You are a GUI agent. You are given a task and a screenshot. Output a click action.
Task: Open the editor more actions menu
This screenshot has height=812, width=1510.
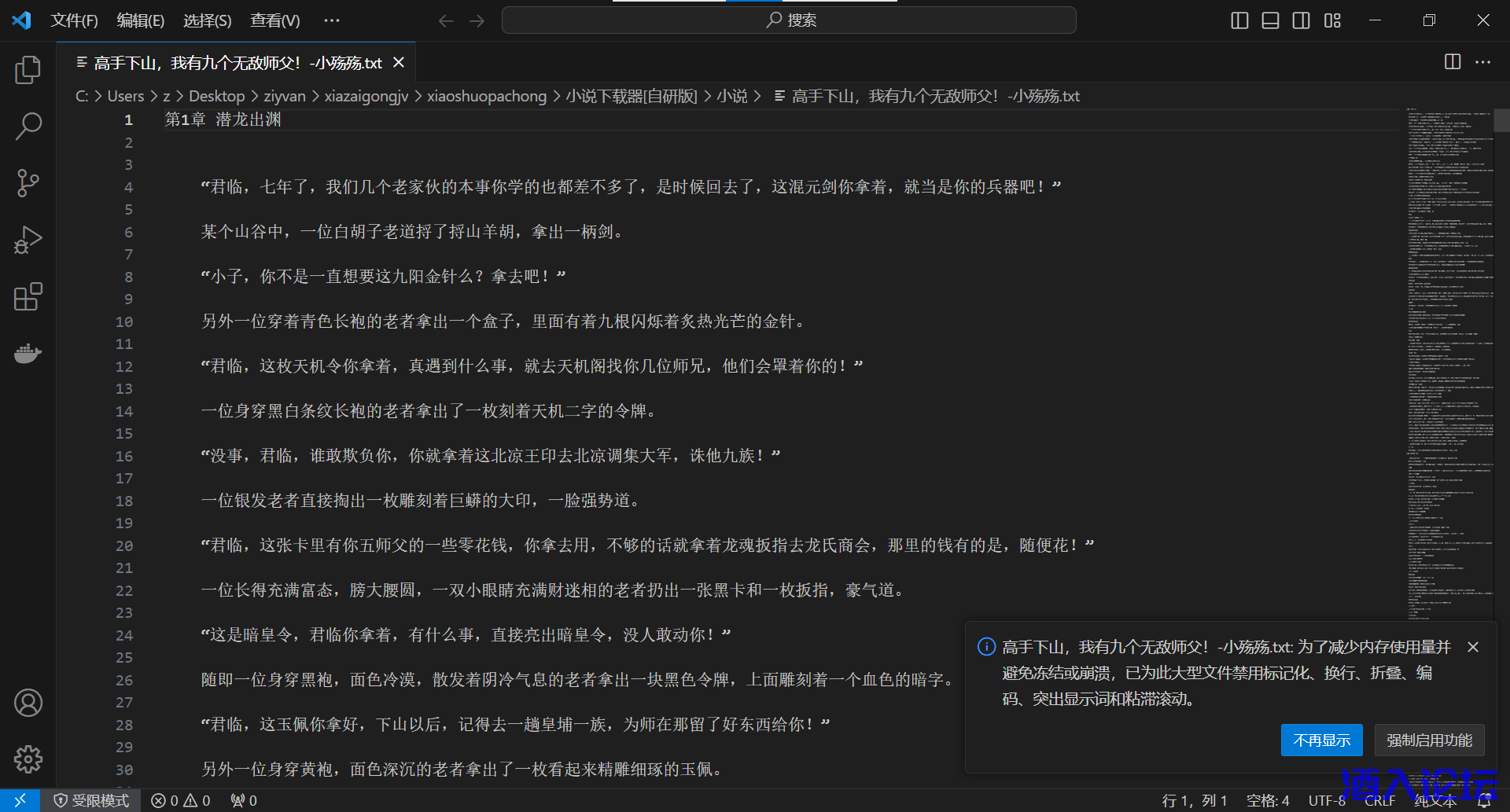[1483, 62]
